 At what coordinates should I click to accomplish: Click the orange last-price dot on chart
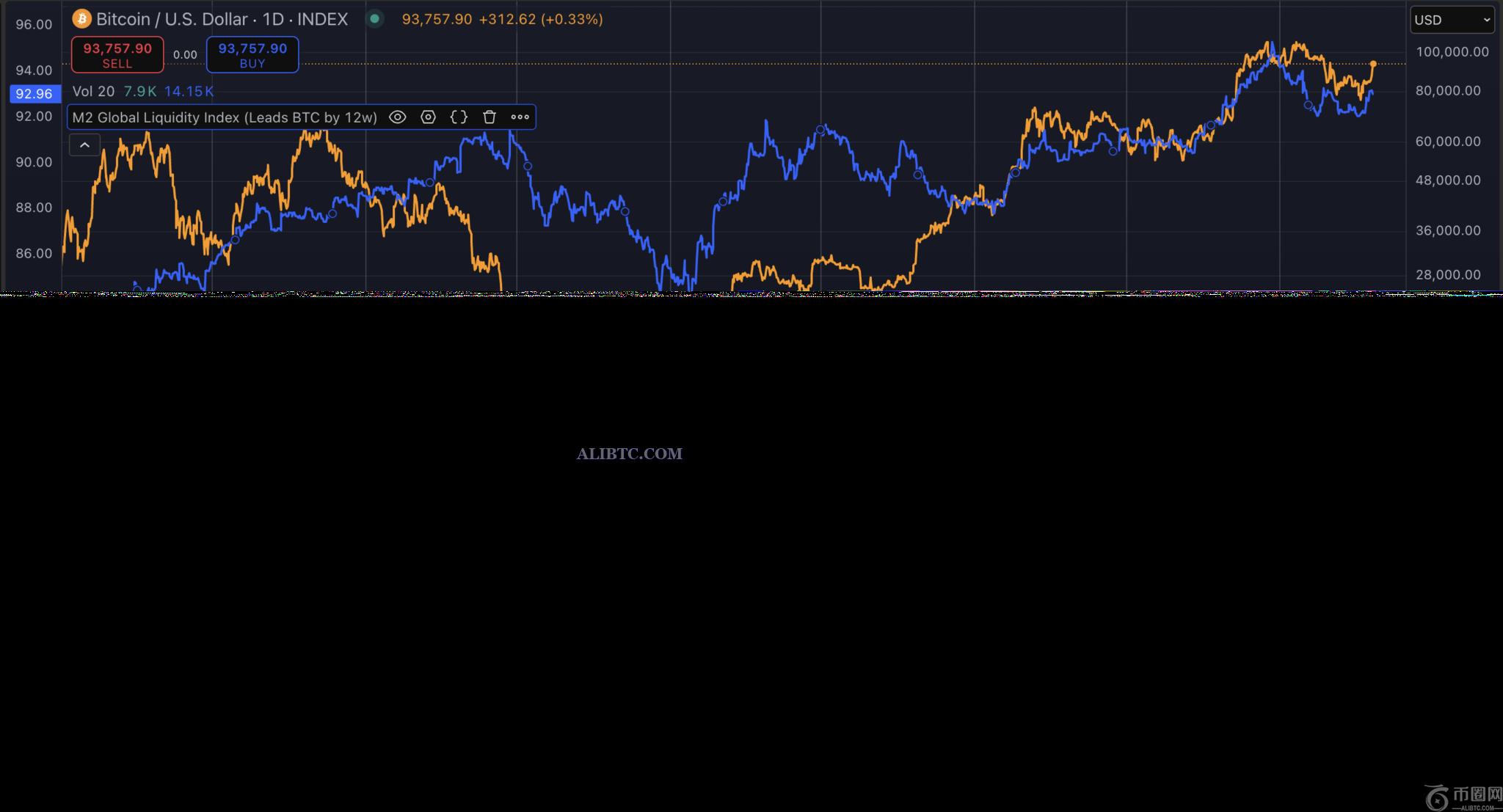click(x=1373, y=64)
